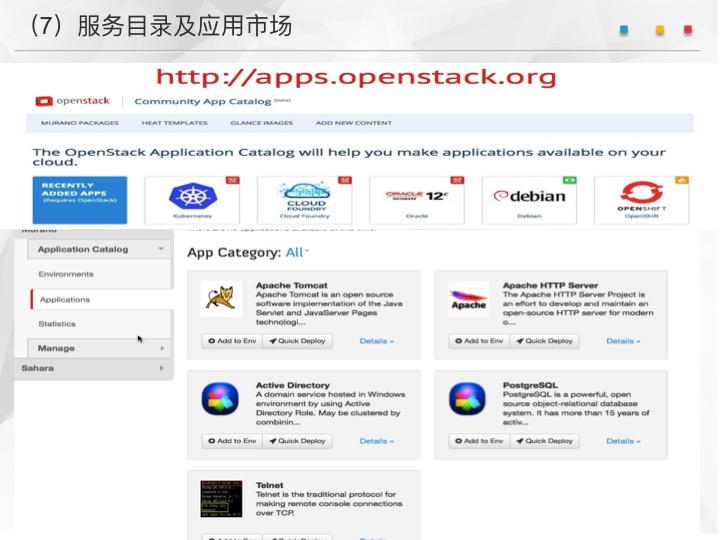Quick Deploy Active Directory
Viewport: 720px width, 540px height.
coord(298,441)
